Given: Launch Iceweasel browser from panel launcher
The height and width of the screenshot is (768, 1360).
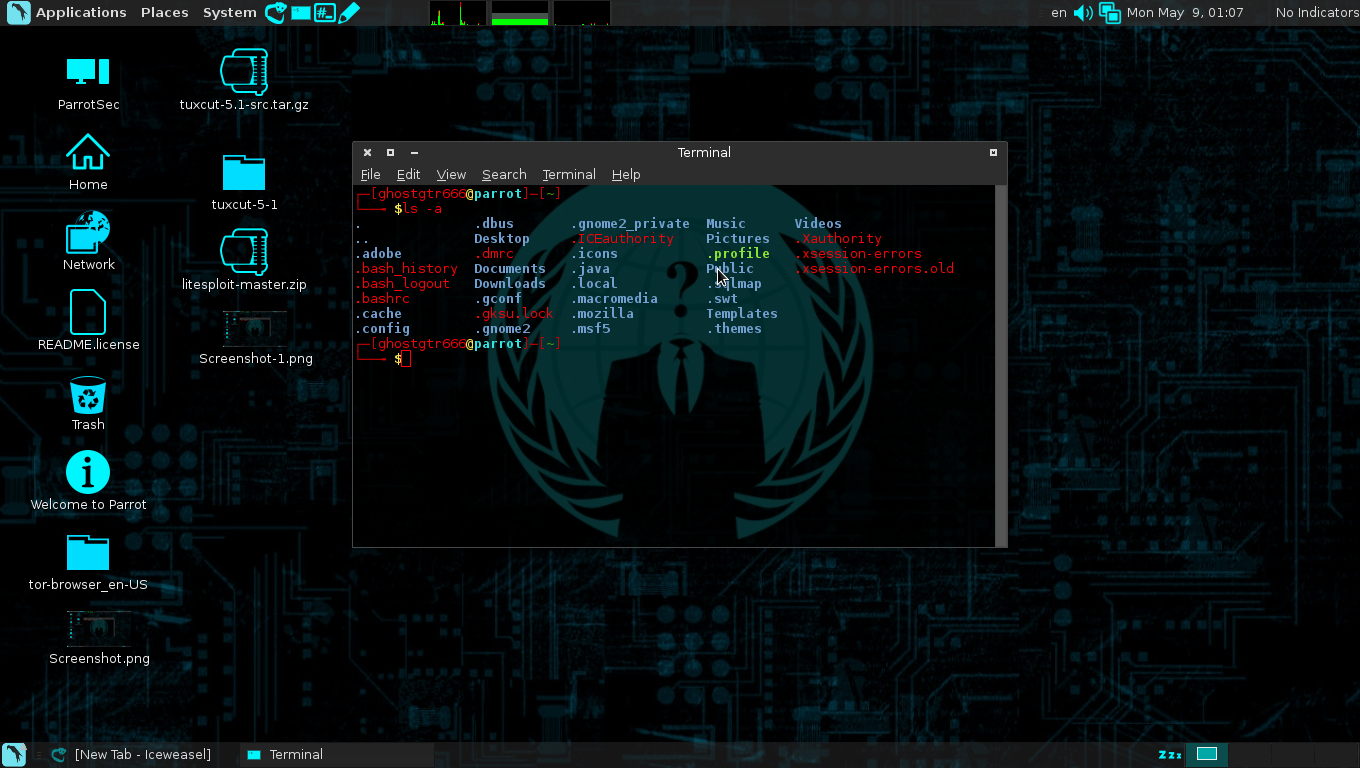Looking at the screenshot, I should click(x=275, y=13).
